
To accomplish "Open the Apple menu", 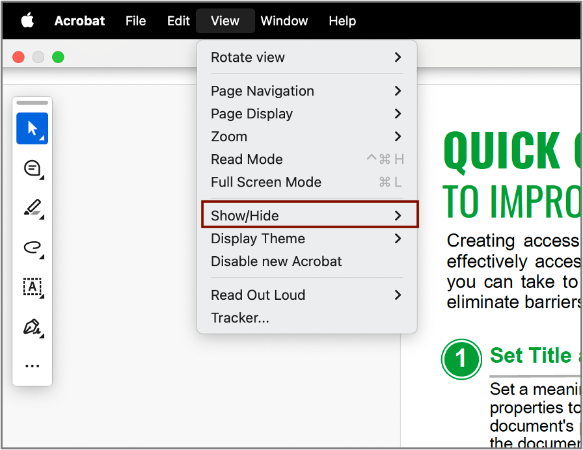I will [x=27, y=20].
